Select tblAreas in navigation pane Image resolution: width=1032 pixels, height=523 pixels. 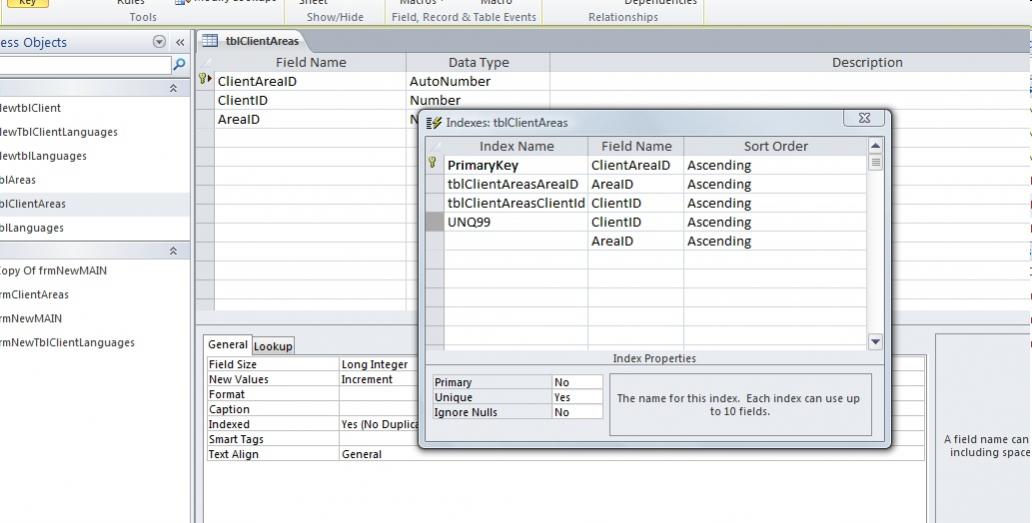click(x=18, y=180)
